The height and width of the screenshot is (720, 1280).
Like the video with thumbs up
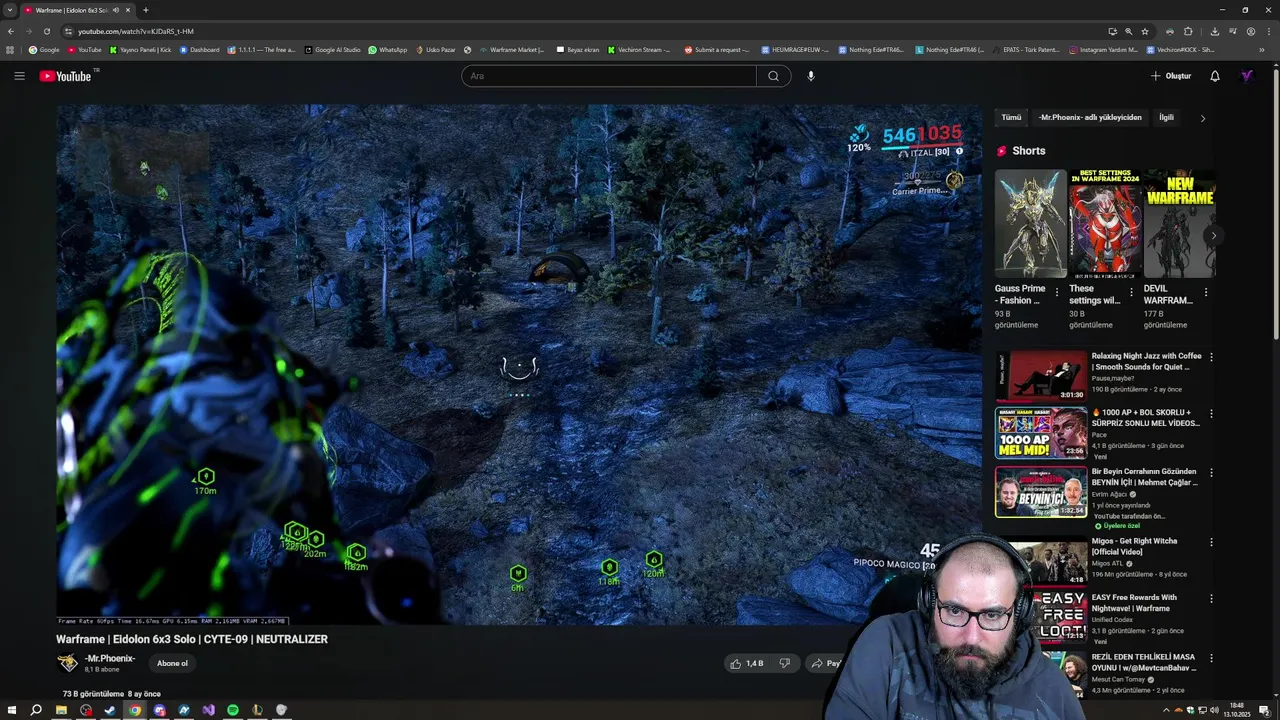(x=747, y=663)
